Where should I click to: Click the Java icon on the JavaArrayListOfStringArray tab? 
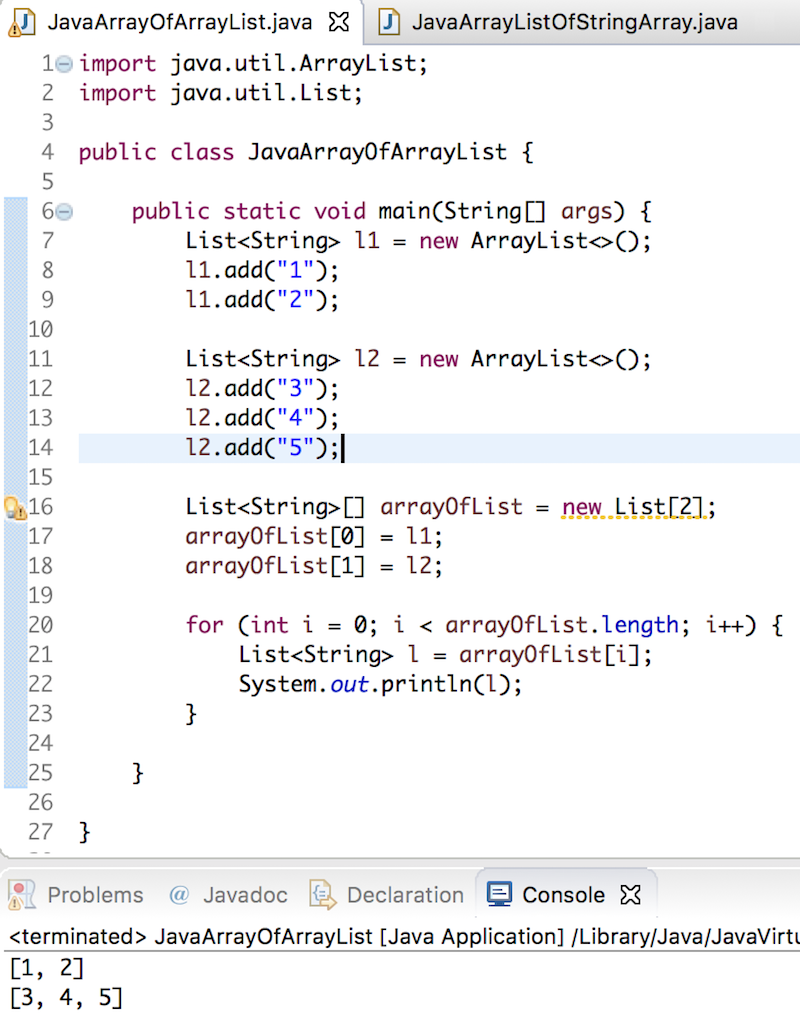click(x=388, y=21)
